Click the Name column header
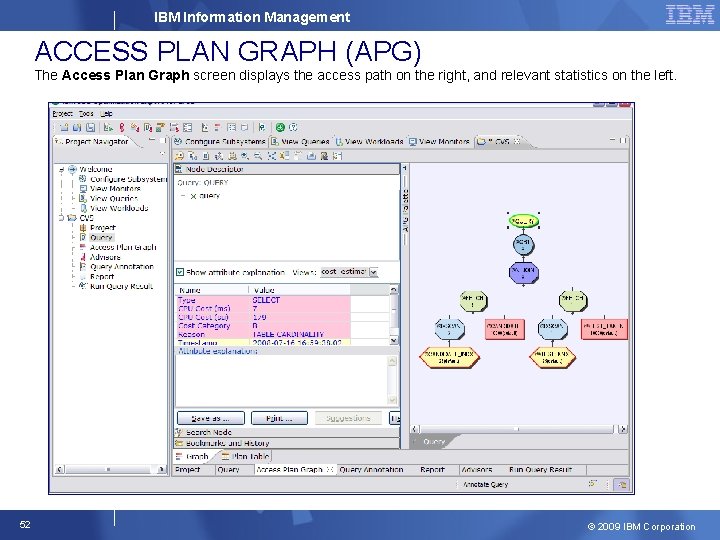The width and height of the screenshot is (720, 540). [x=212, y=290]
